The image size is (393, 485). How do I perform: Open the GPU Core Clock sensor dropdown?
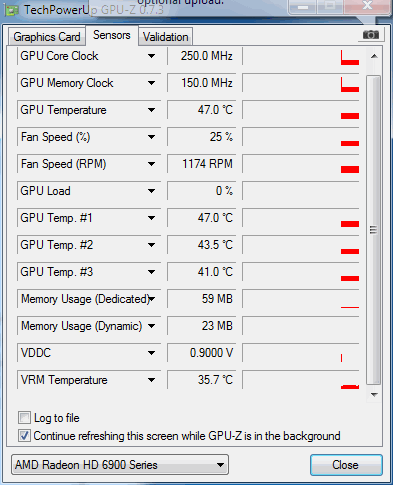pos(151,56)
